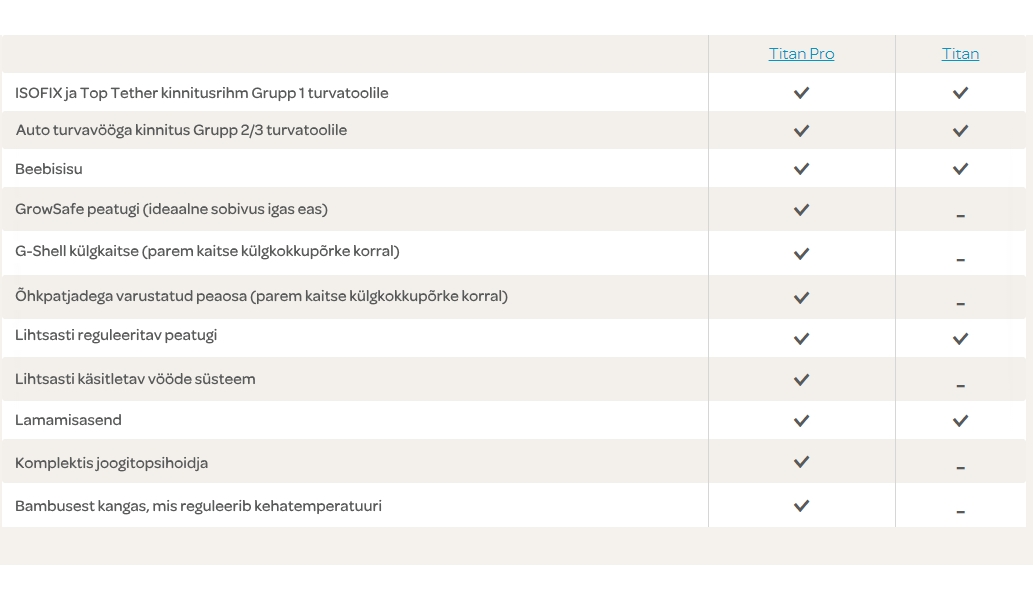Click the Õhkpatjadega varustatud peaosa row label
1033x600 pixels.
pos(262,296)
